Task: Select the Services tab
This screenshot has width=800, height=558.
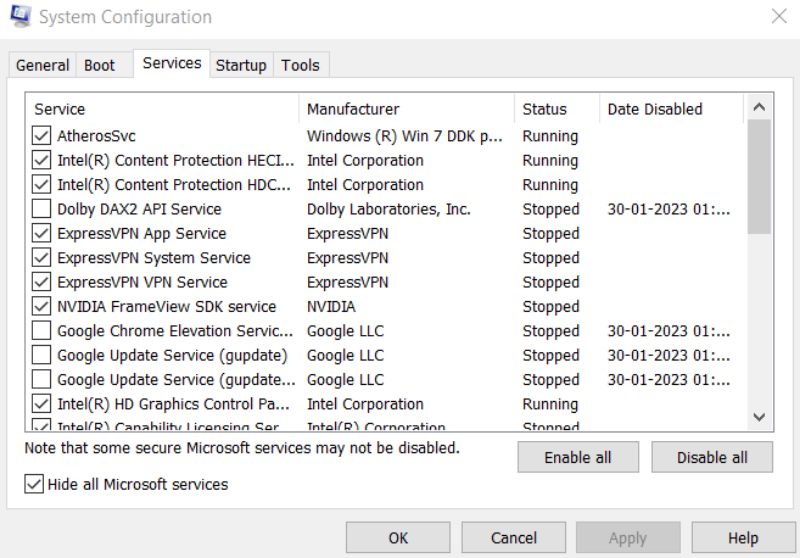Action: (x=172, y=63)
